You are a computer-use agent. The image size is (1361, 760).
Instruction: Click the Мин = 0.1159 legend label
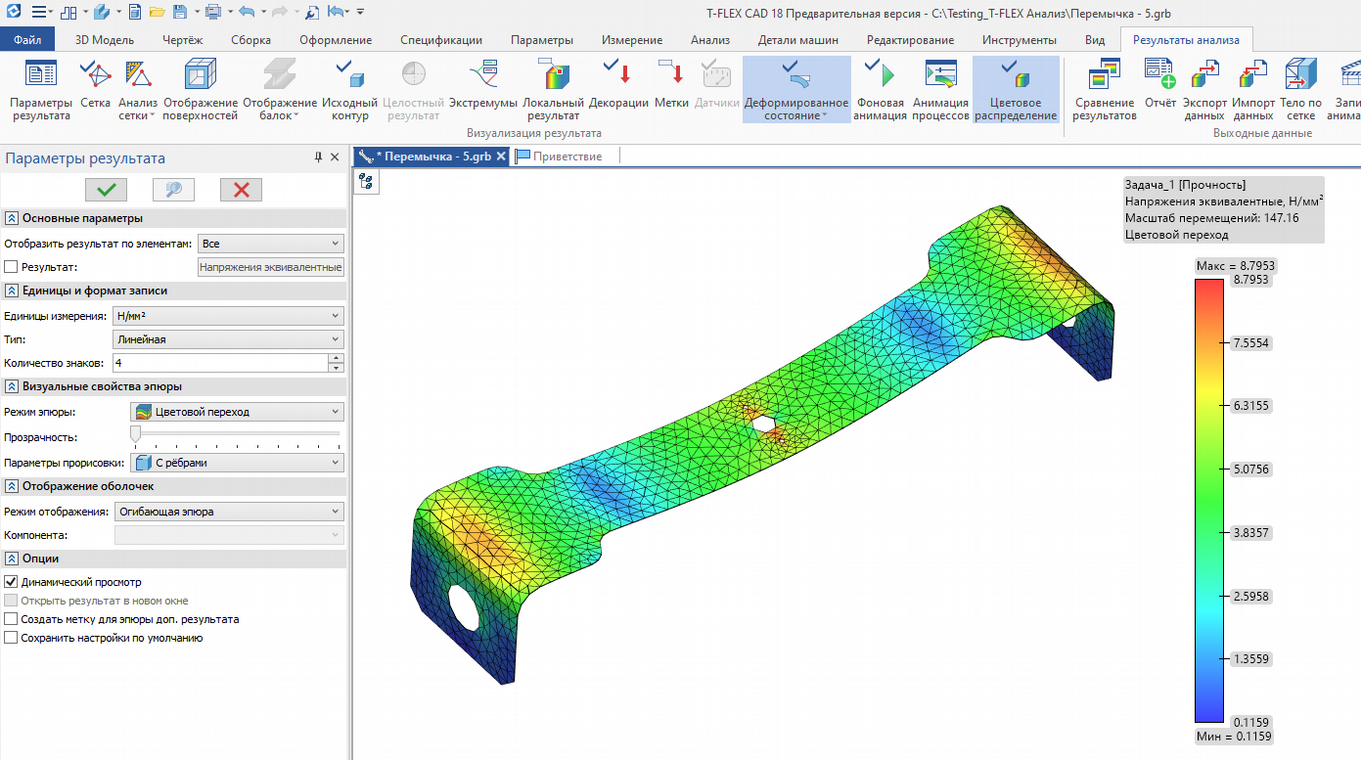pyautogui.click(x=1234, y=736)
